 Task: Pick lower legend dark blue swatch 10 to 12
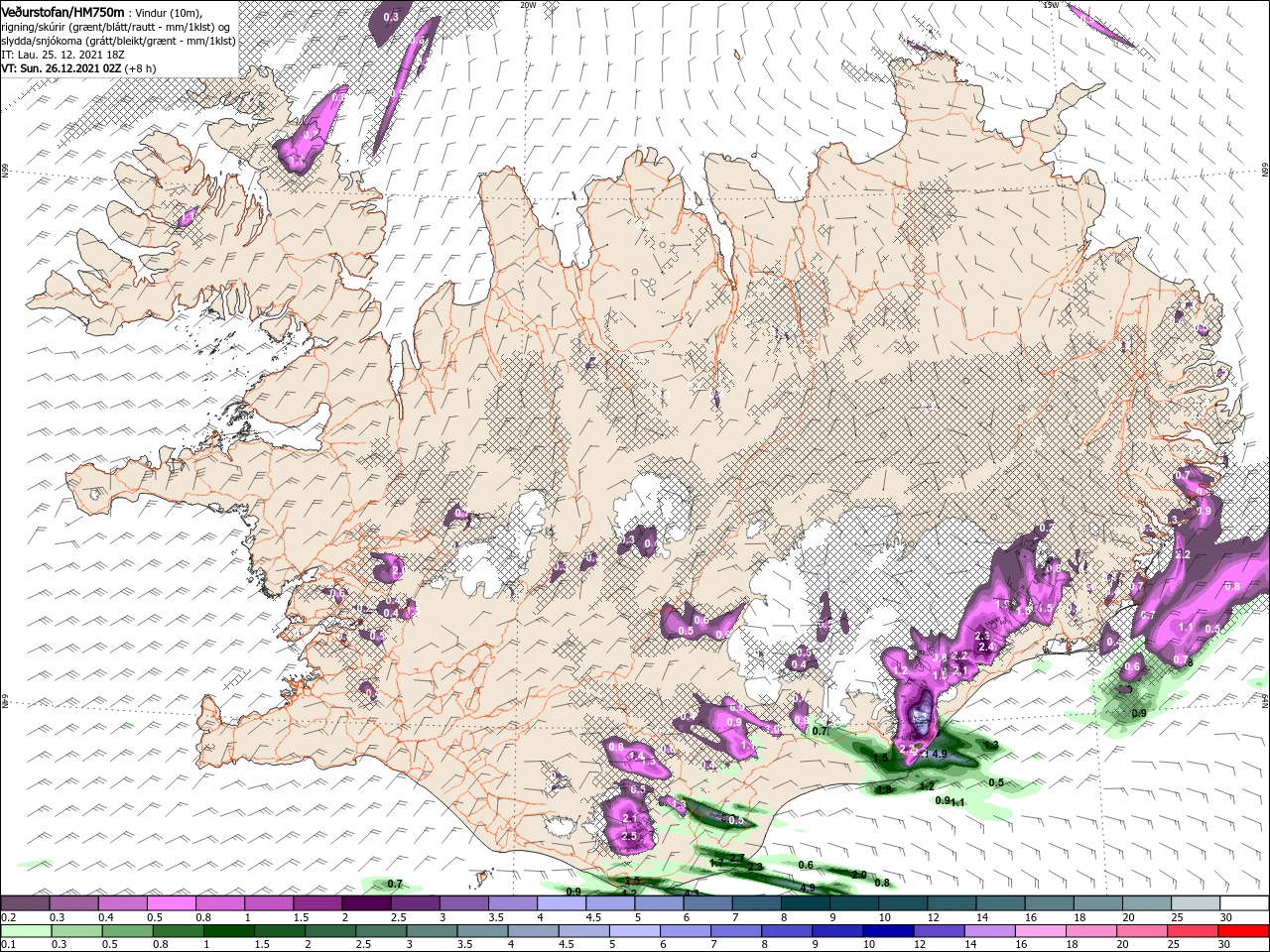coord(889,930)
